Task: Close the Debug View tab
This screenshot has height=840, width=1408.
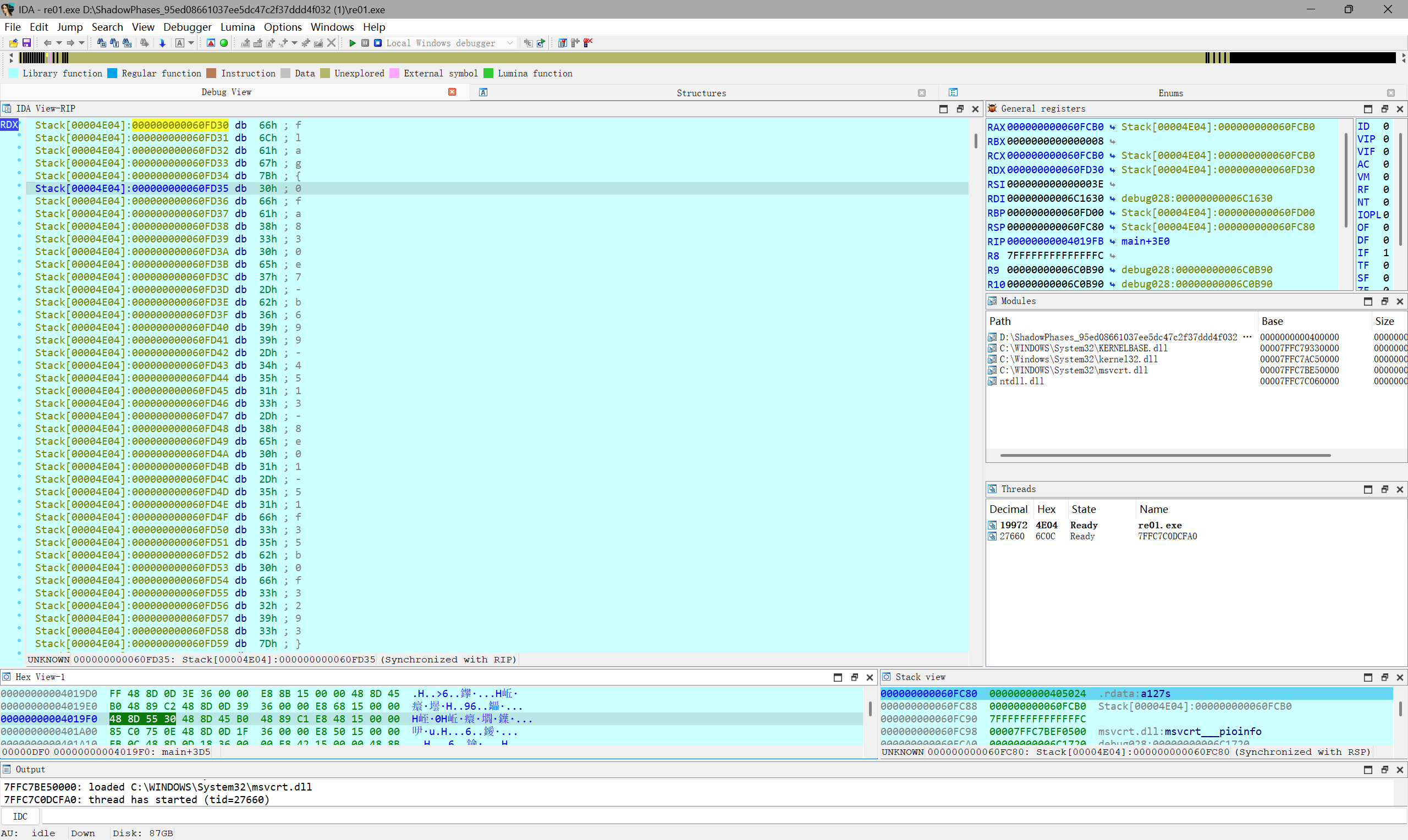Action: click(452, 92)
